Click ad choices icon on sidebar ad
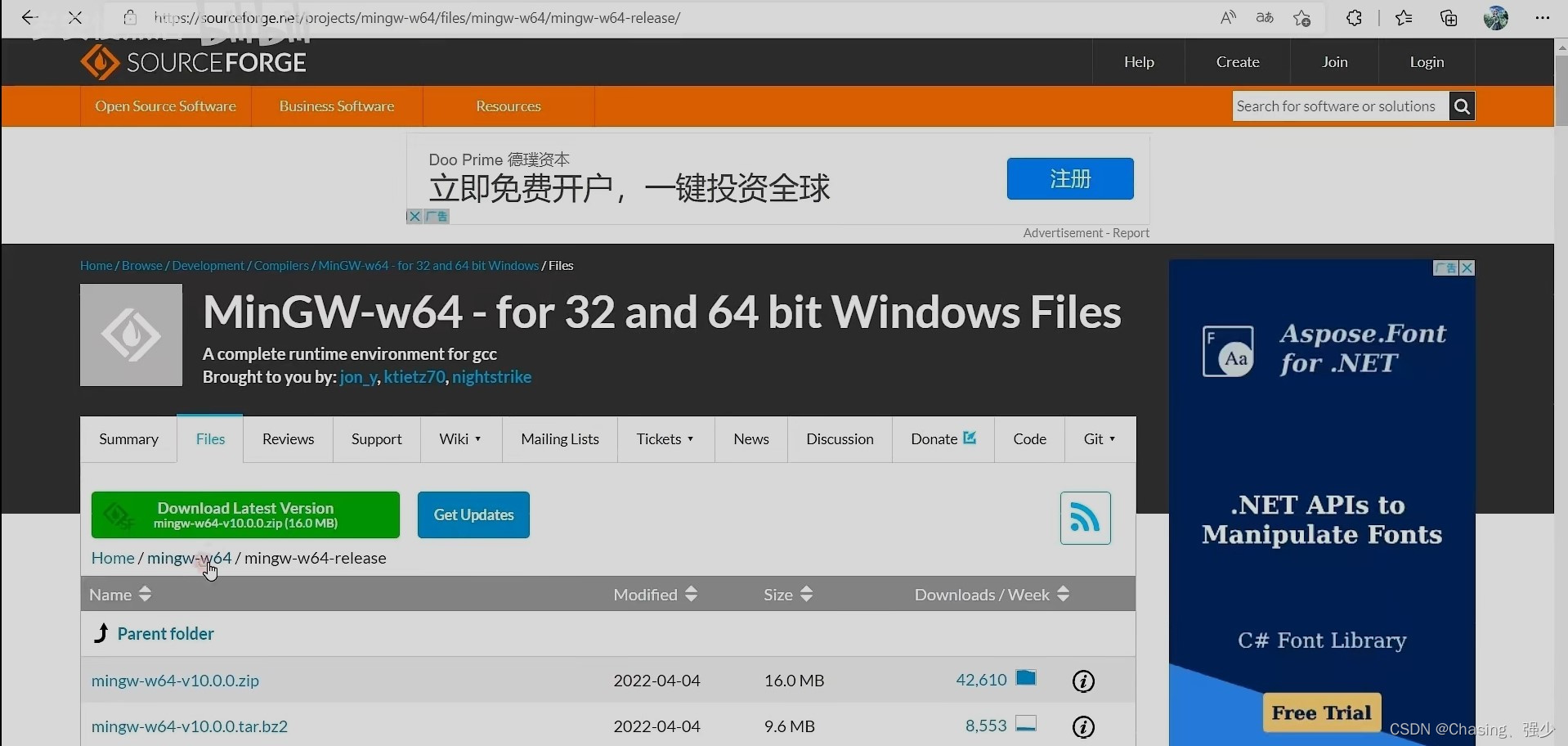The height and width of the screenshot is (746, 1568). click(x=1446, y=268)
